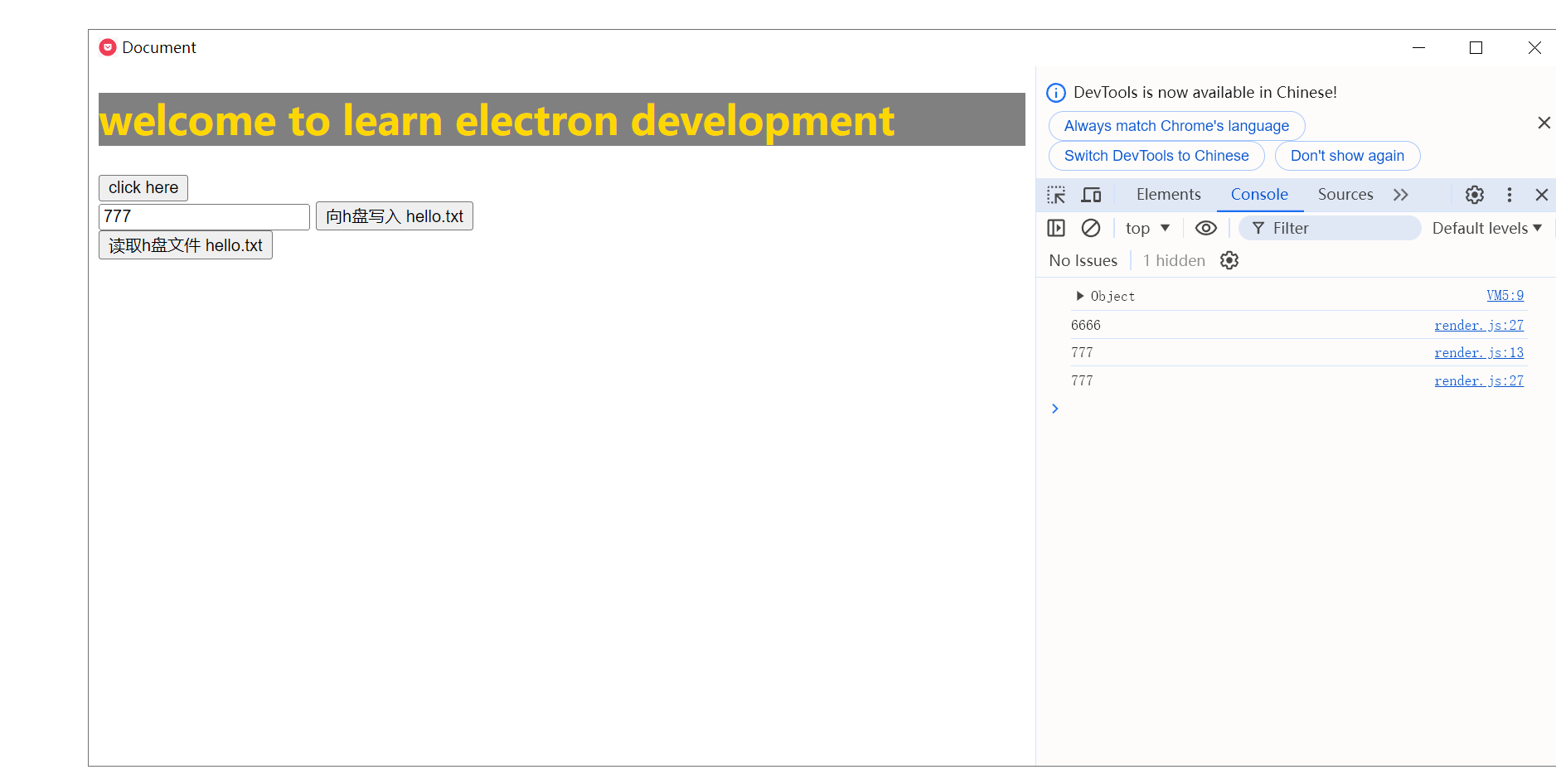1556x784 pixels.
Task: Open the DevTools three-dots customize menu
Action: coord(1510,195)
